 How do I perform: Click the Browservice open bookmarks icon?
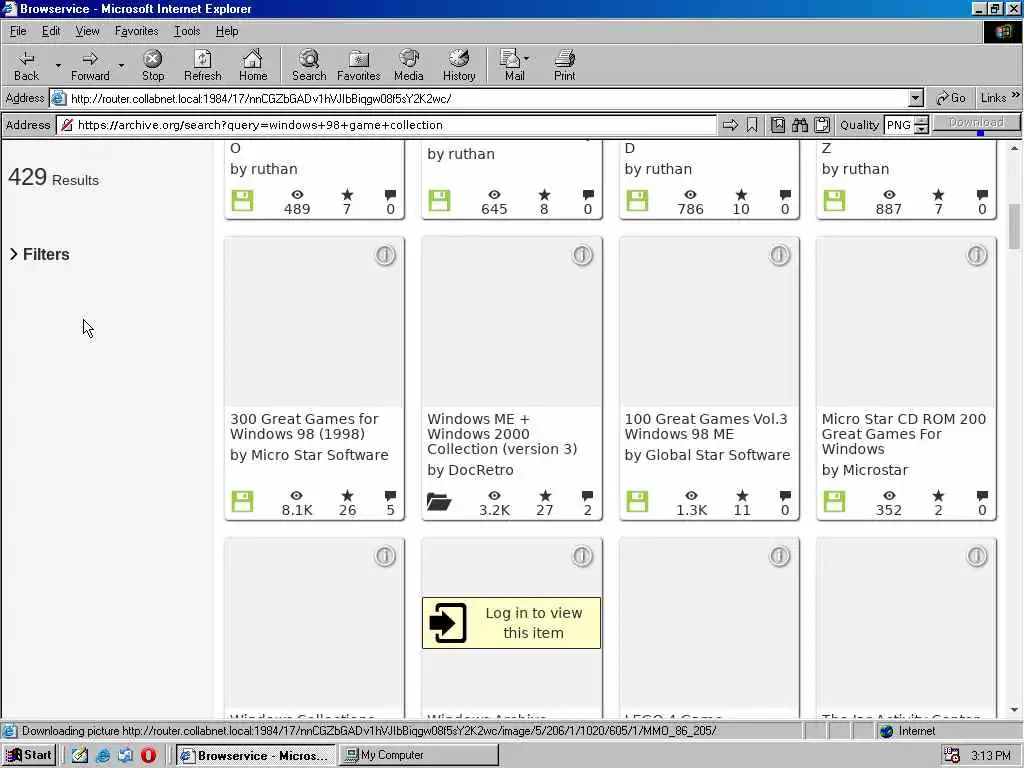click(x=778, y=125)
